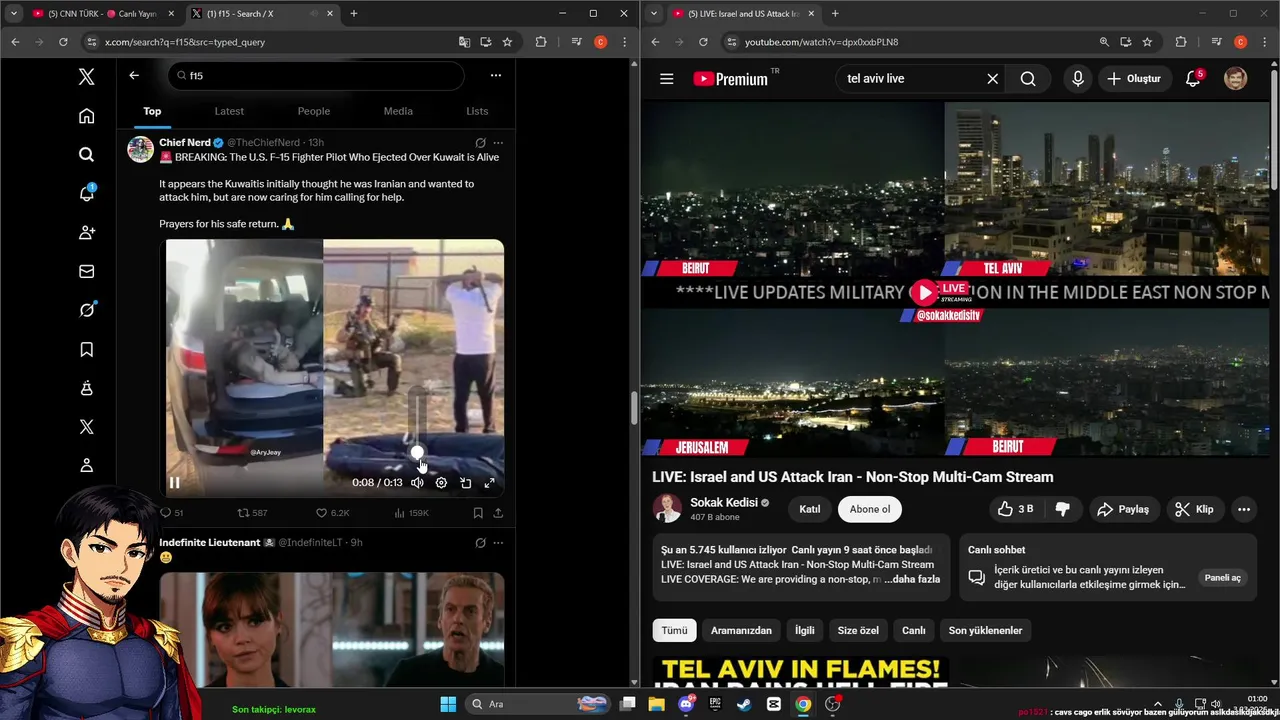The image size is (1280, 720).
Task: Open File Explorer from taskbar
Action: 657,704
